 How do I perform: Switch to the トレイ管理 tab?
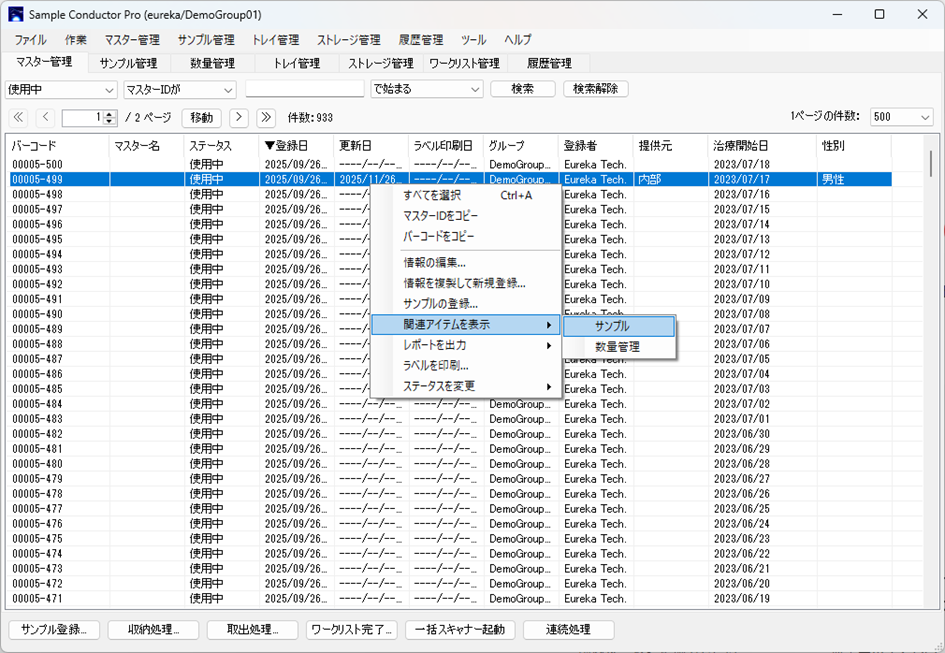pyautogui.click(x=296, y=64)
